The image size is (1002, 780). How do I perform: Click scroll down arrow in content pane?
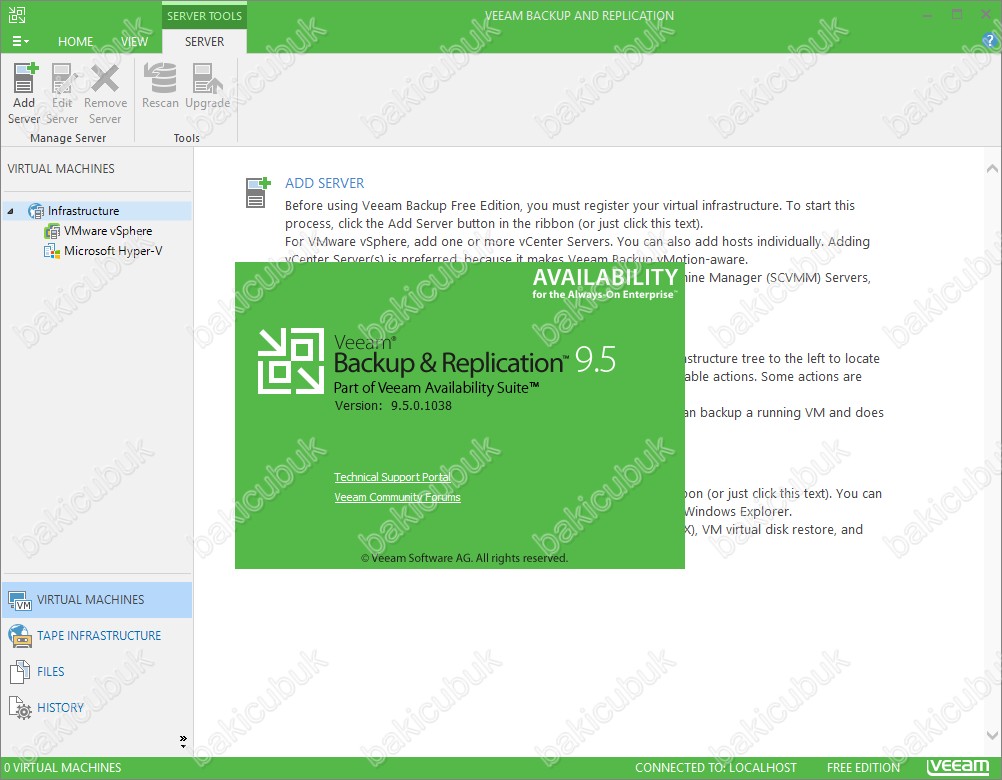coord(992,735)
